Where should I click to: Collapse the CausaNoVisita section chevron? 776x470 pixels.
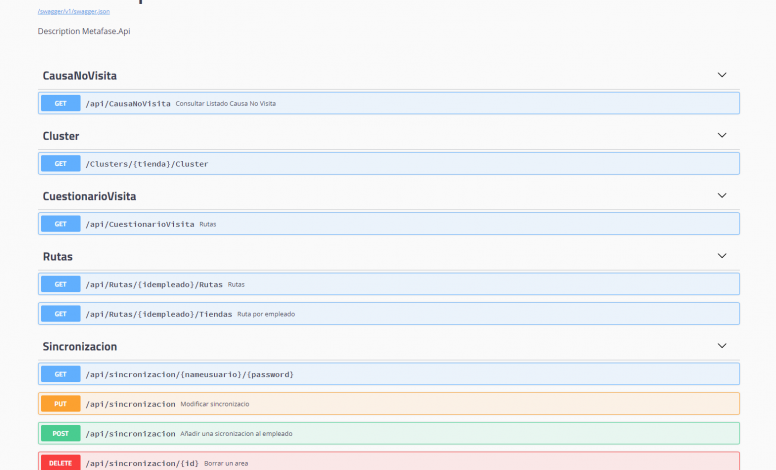(722, 75)
